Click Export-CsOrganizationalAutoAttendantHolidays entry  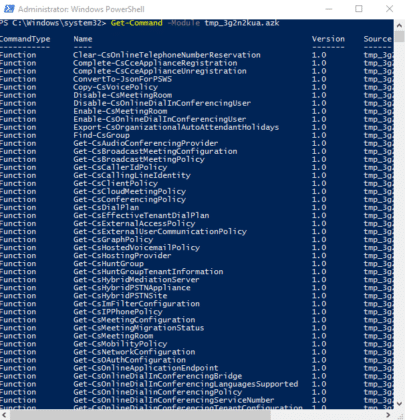point(176,127)
